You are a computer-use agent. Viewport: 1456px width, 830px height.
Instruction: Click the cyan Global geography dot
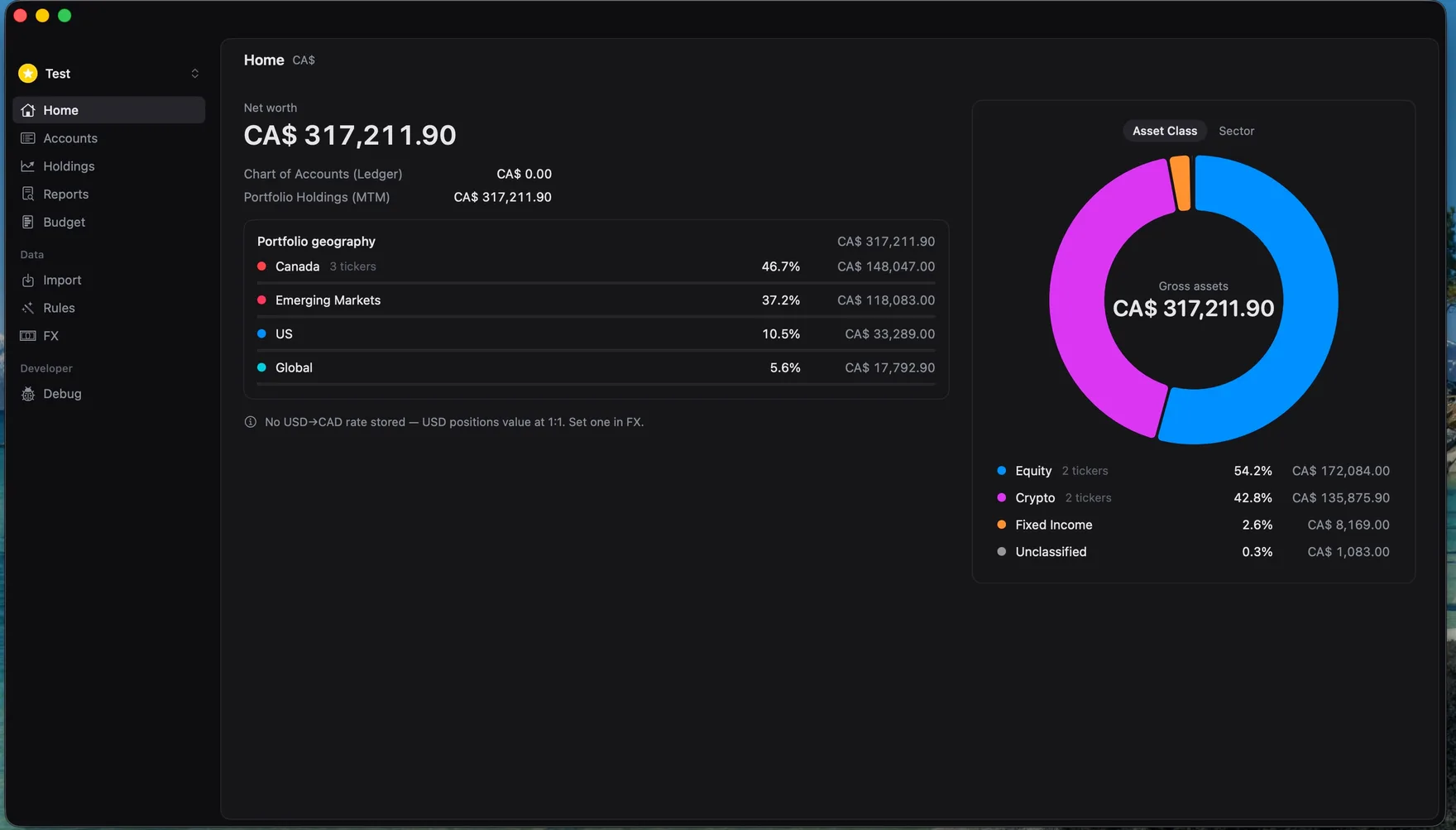click(x=261, y=367)
